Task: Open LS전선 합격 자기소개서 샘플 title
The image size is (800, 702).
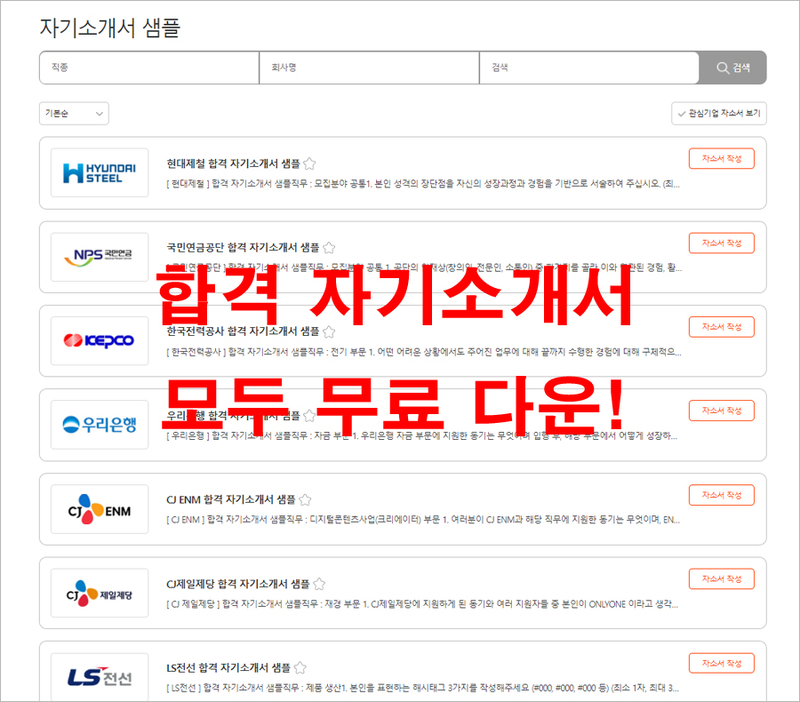Action: click(229, 668)
